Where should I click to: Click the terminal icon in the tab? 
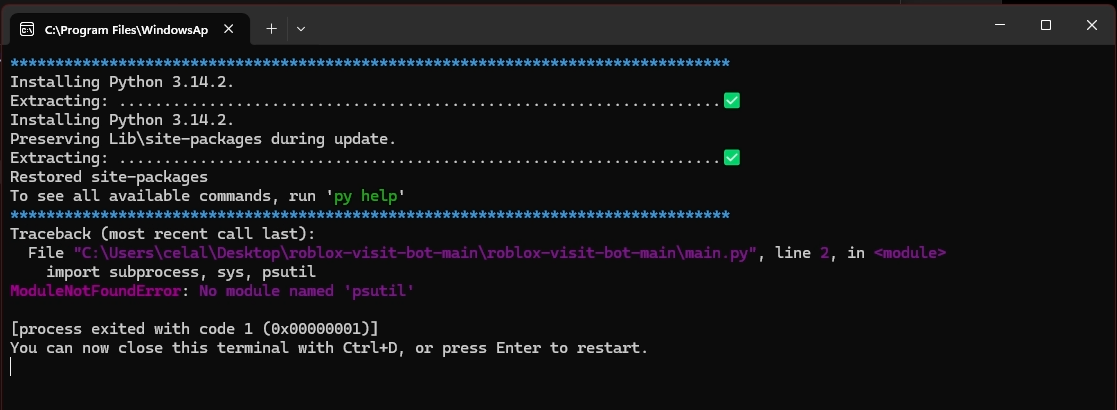[x=27, y=29]
